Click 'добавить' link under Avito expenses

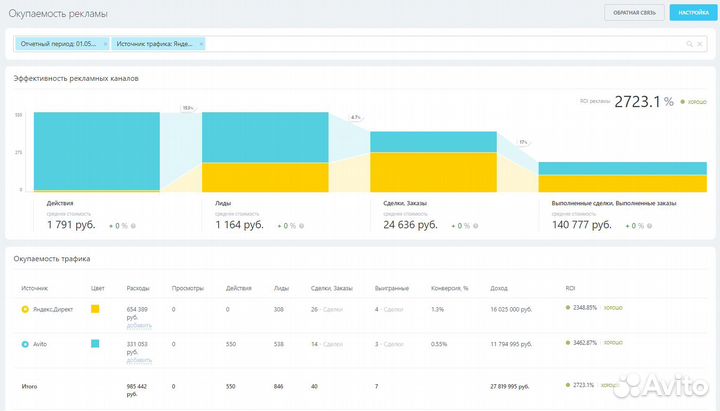click(x=139, y=360)
